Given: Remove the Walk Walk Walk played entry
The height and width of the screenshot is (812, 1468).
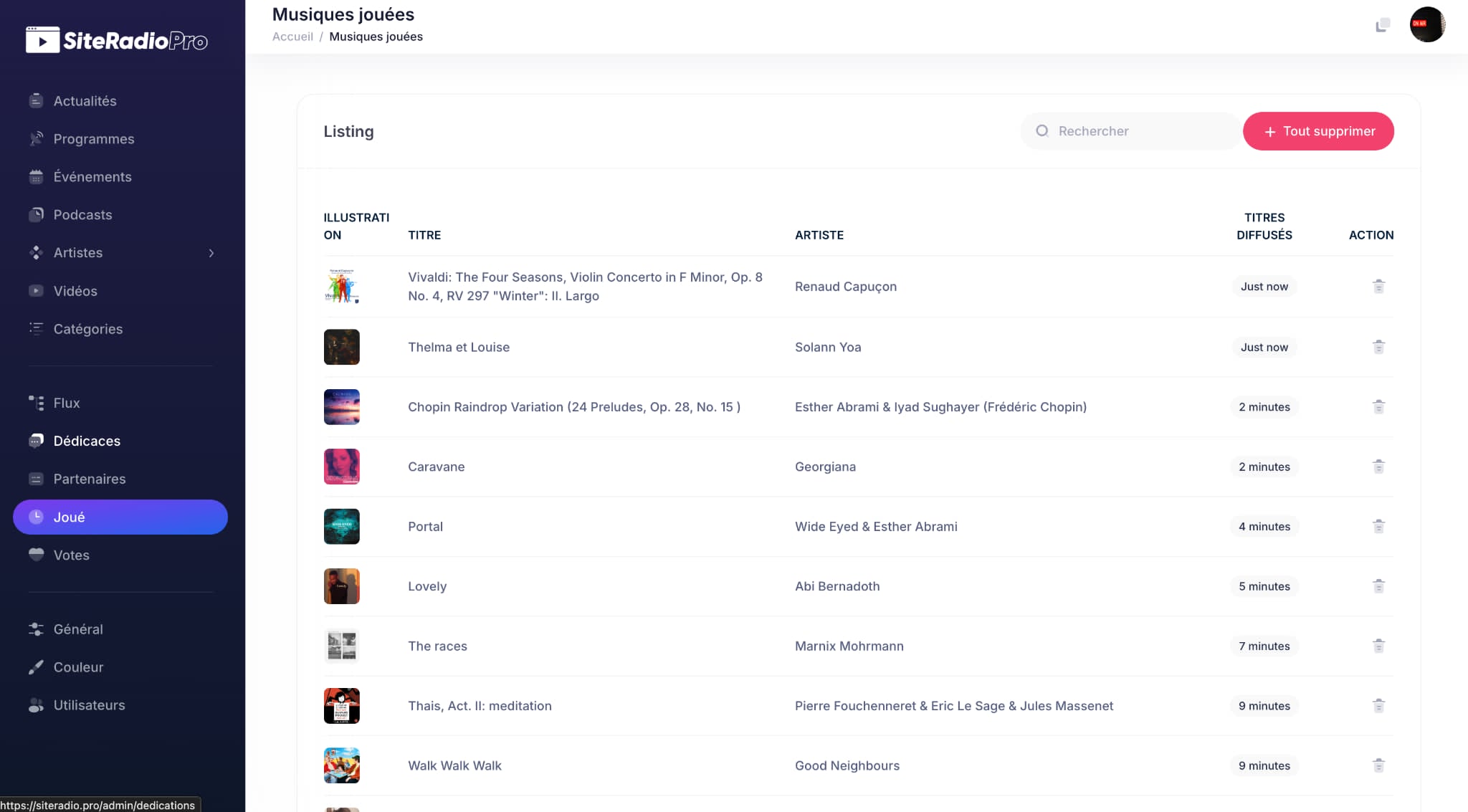Looking at the screenshot, I should click(x=1378, y=765).
